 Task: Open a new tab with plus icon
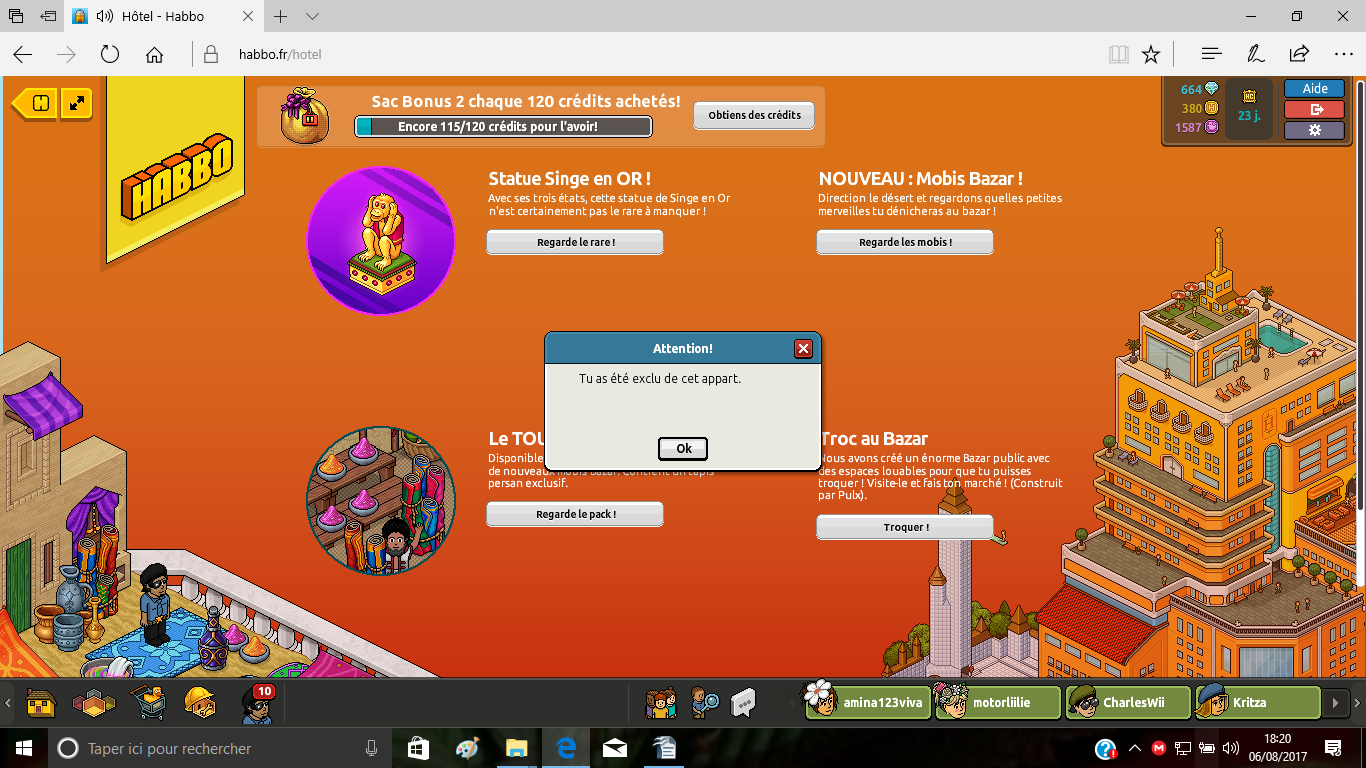(281, 16)
